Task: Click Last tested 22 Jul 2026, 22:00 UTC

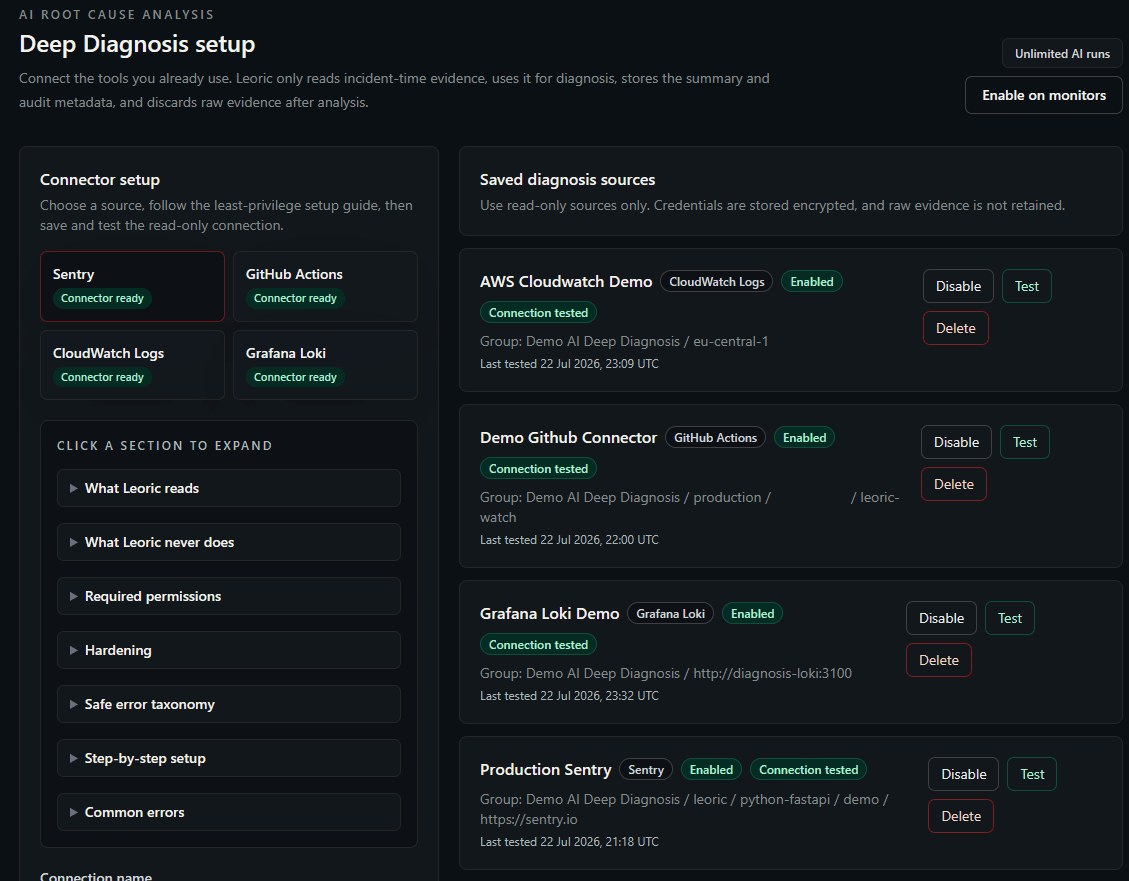Action: click(x=569, y=540)
